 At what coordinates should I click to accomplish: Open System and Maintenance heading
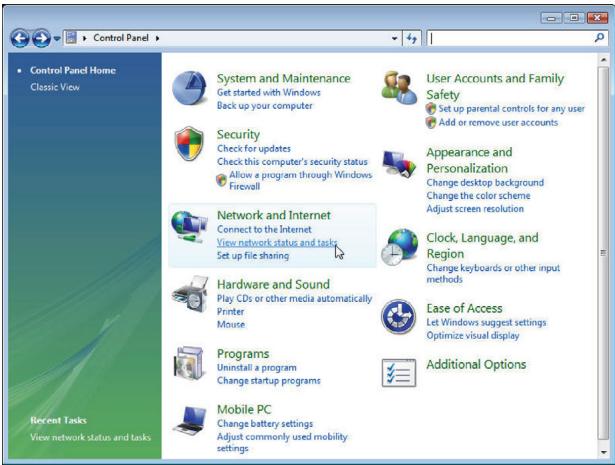click(x=284, y=78)
